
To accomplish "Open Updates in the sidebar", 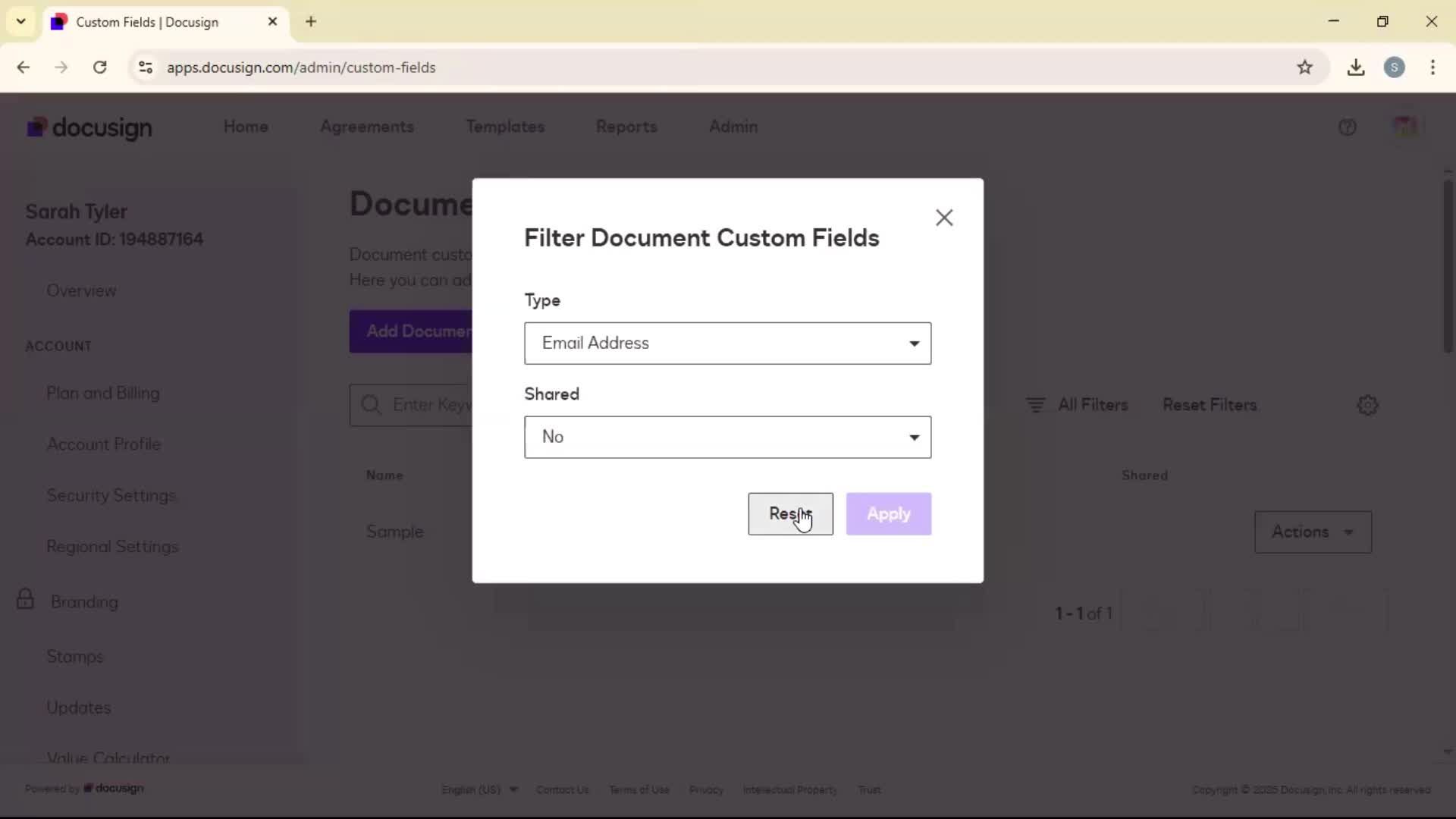I will 78,708.
